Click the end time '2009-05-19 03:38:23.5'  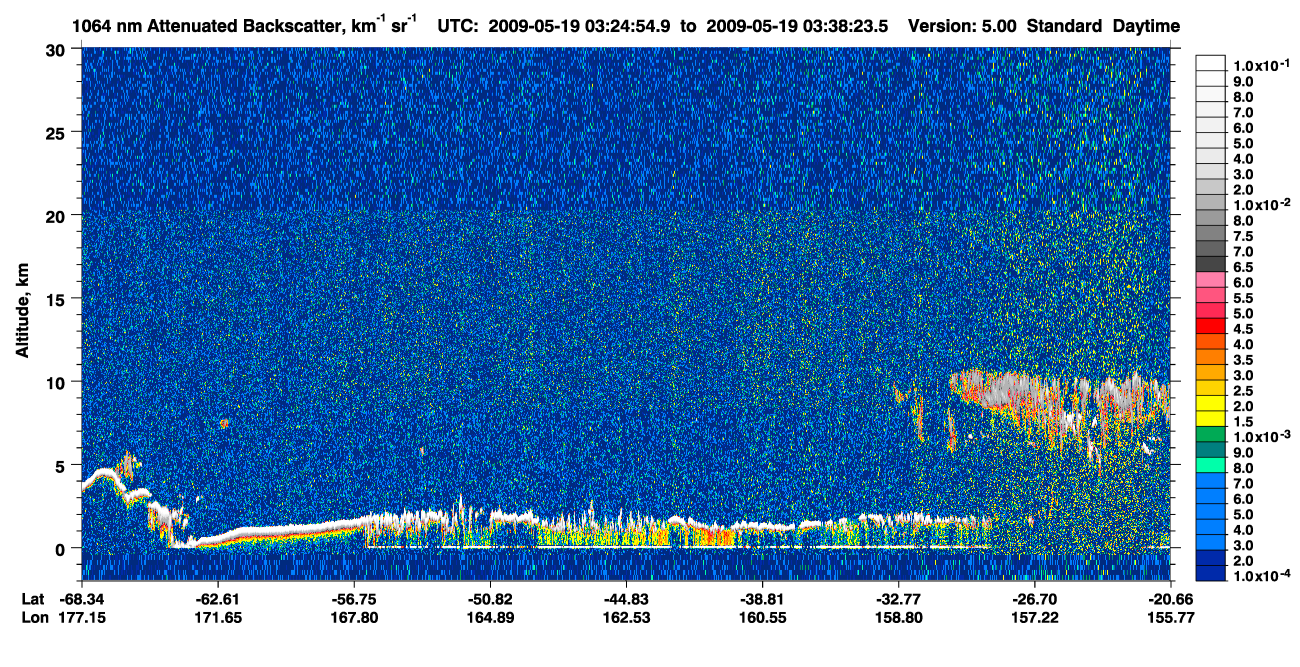click(x=796, y=26)
